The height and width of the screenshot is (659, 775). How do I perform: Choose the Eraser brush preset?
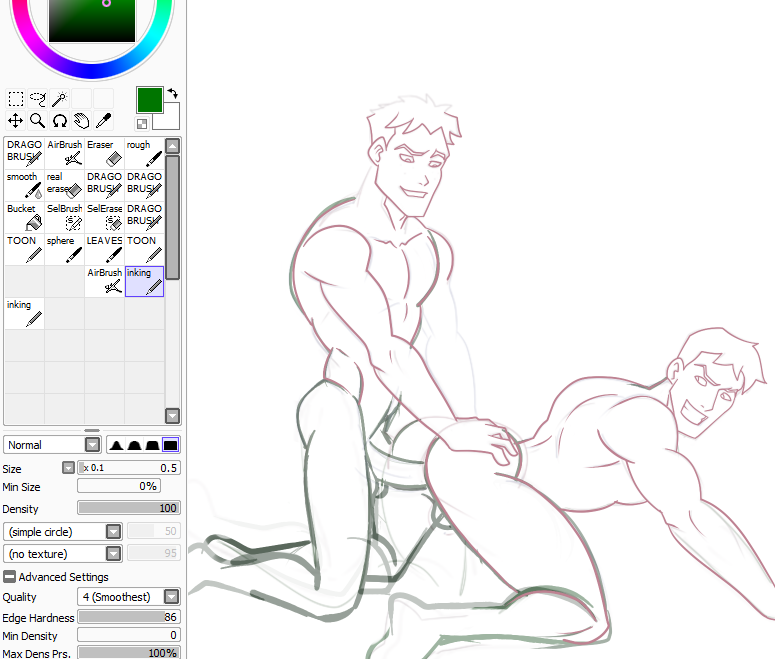pyautogui.click(x=104, y=152)
